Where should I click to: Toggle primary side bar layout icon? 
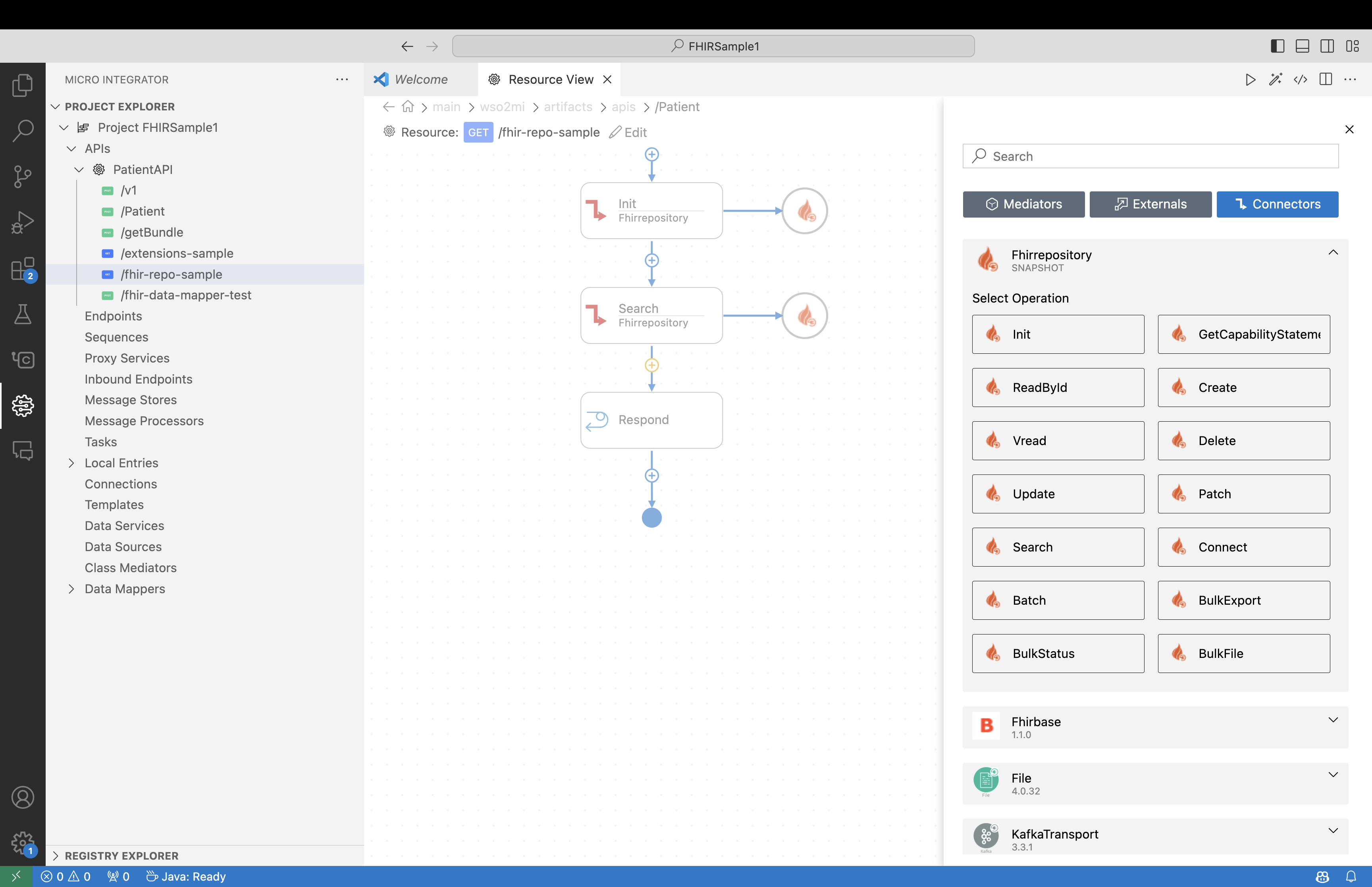click(1277, 46)
